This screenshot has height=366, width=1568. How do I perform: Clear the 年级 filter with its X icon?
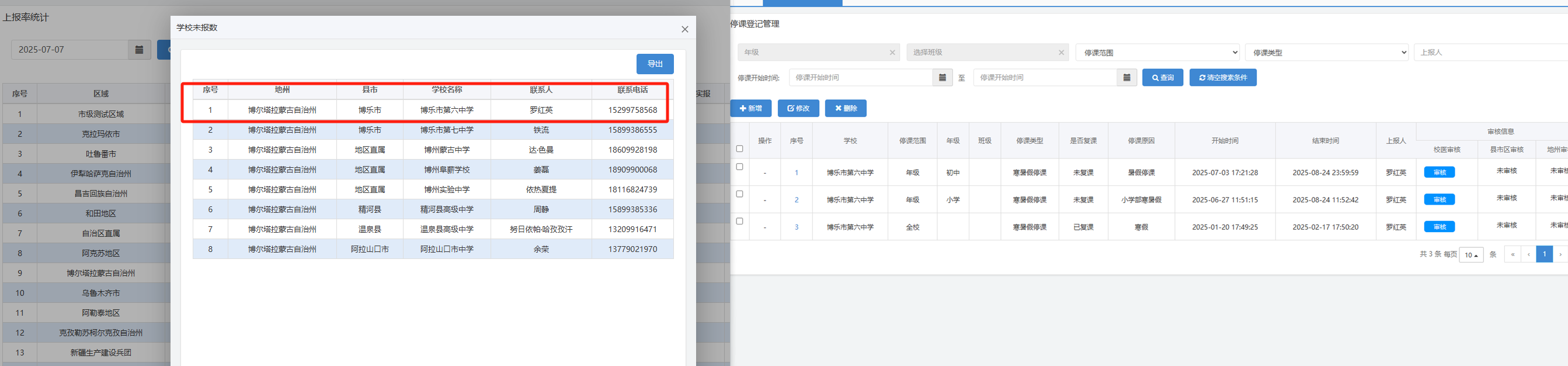892,53
